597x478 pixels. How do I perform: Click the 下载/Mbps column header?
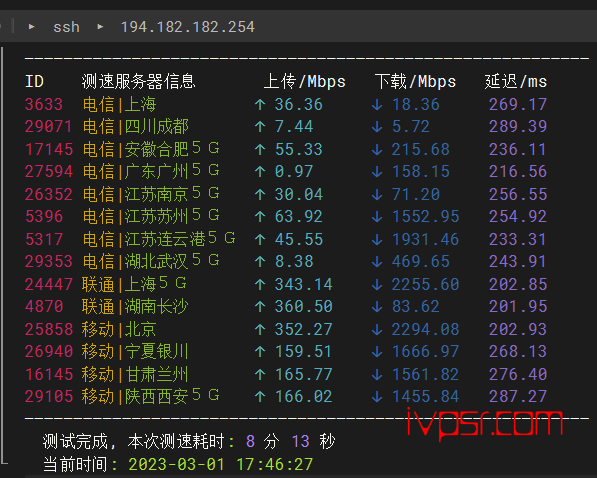click(x=415, y=82)
